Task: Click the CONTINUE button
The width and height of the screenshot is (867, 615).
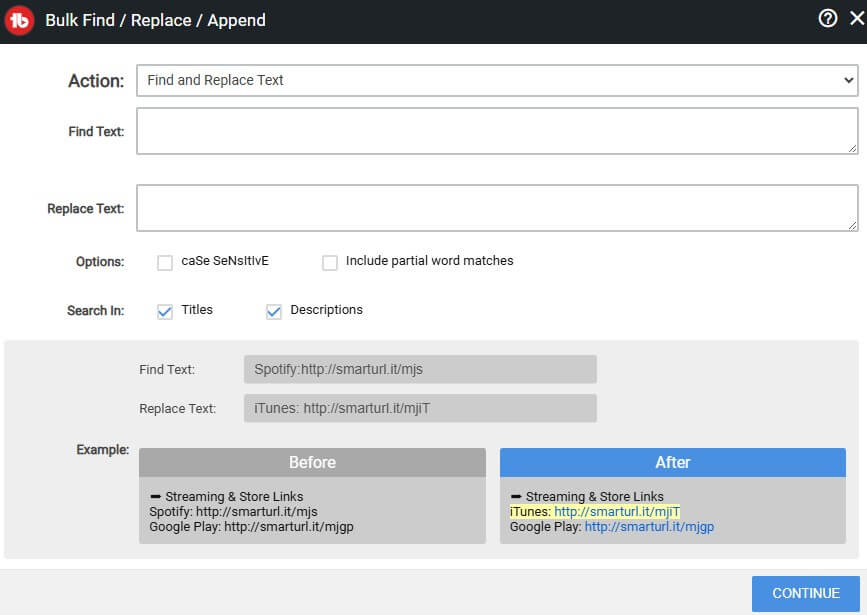Action: click(806, 593)
